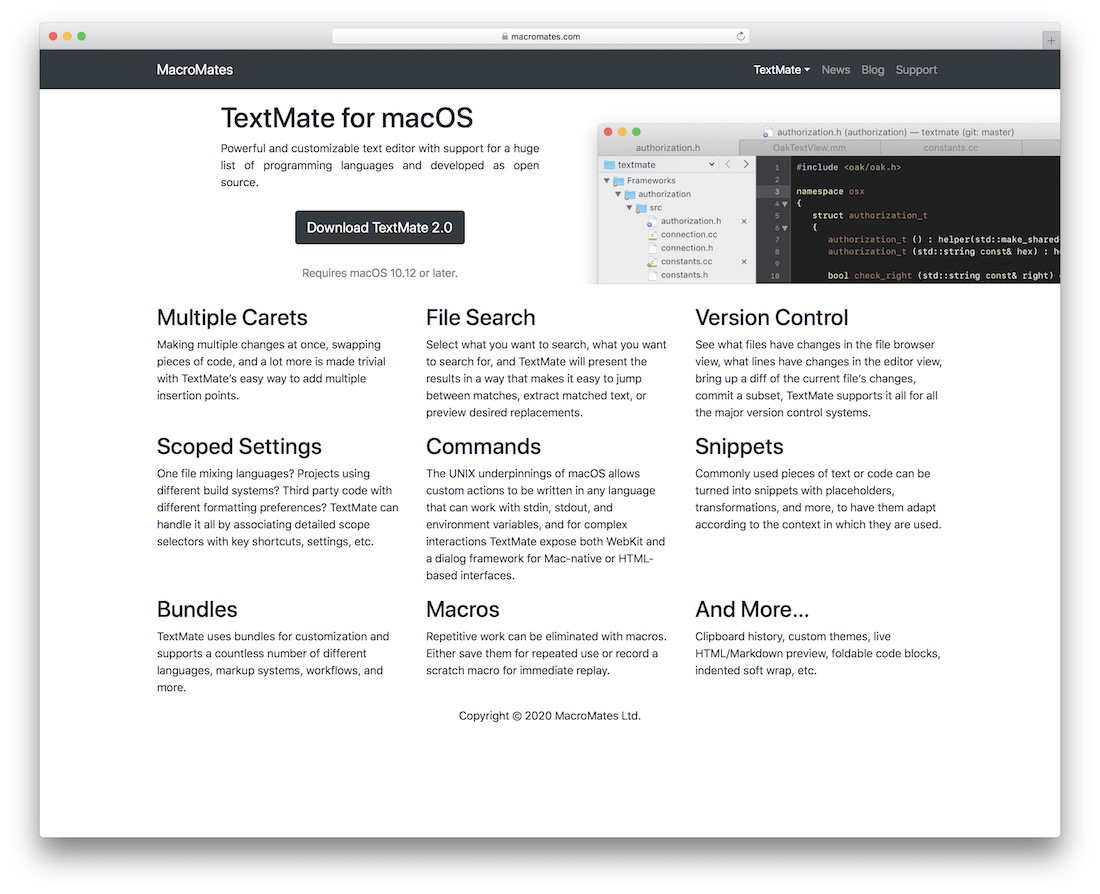Open the News page from the navbar

coord(836,69)
